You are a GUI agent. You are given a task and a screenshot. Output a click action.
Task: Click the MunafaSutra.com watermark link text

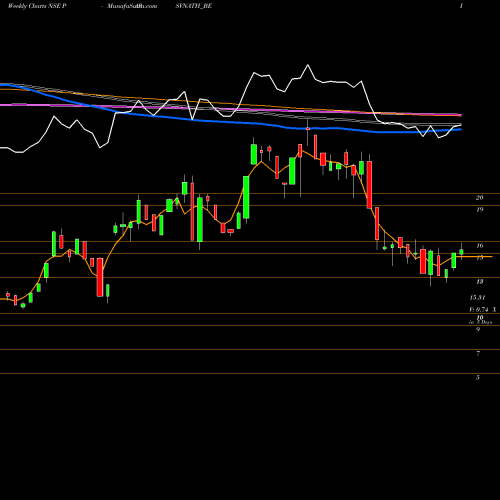point(132,6)
